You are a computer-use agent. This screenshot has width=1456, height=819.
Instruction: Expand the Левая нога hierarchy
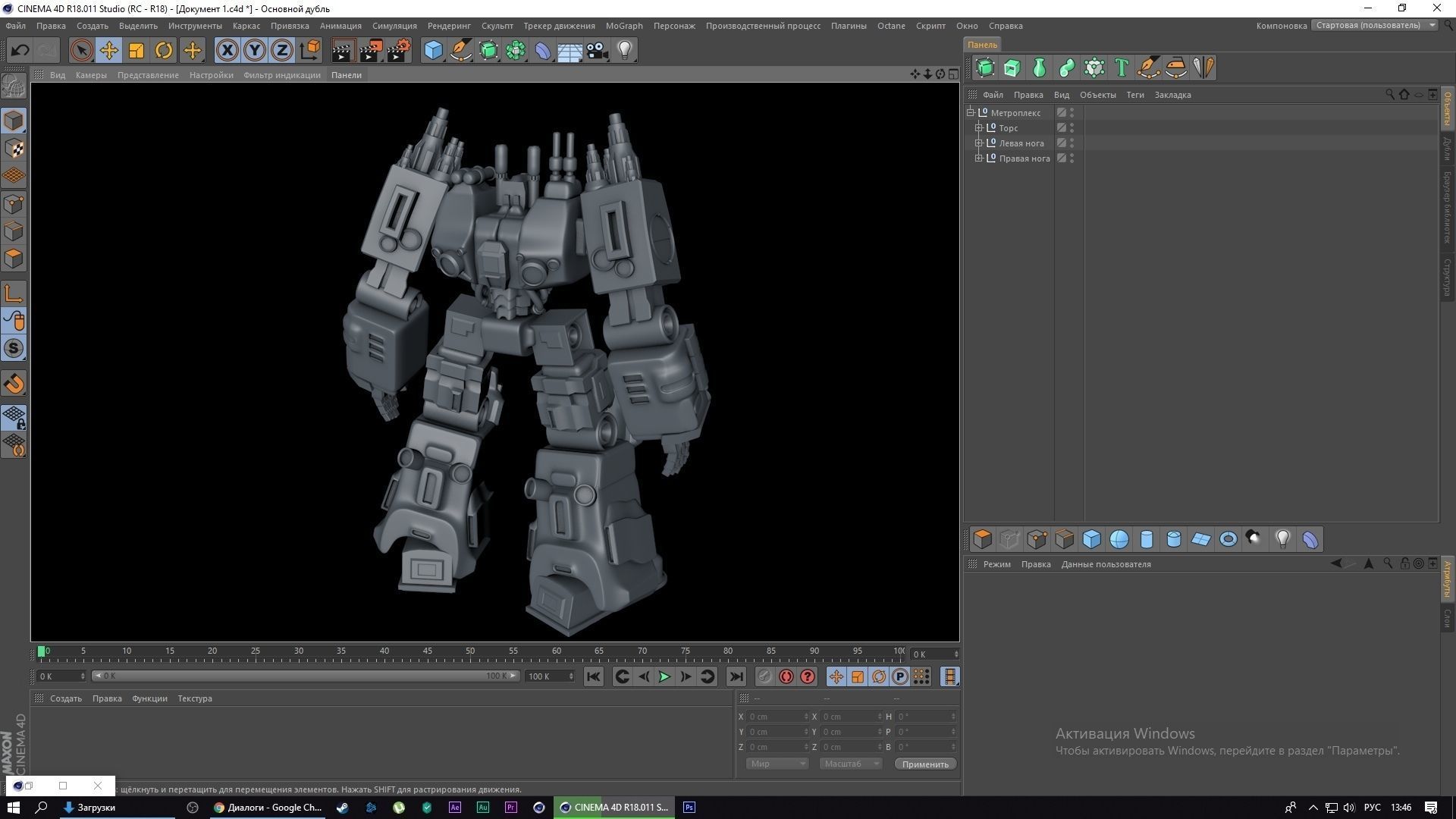click(979, 143)
